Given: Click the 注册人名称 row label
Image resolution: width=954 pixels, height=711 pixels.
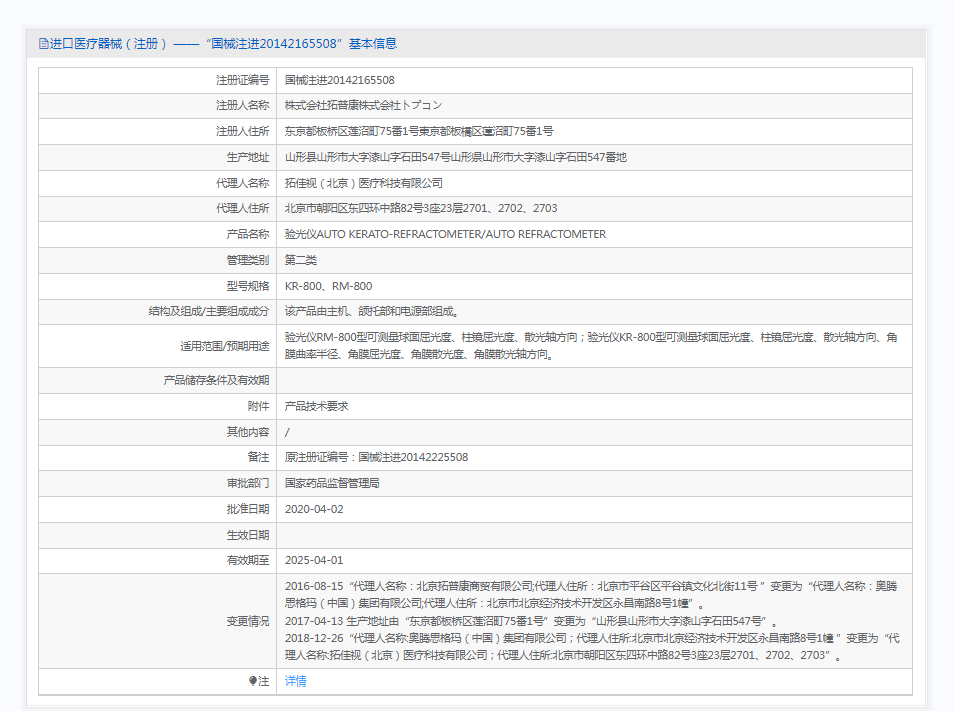Looking at the screenshot, I should 242,105.
